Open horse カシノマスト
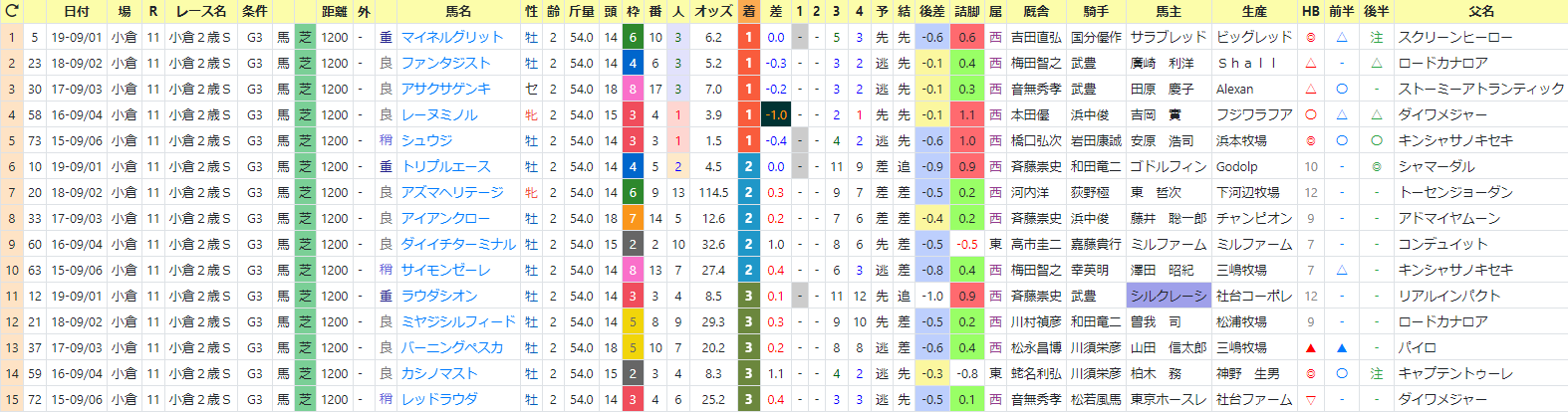The image size is (1568, 412). point(439,373)
